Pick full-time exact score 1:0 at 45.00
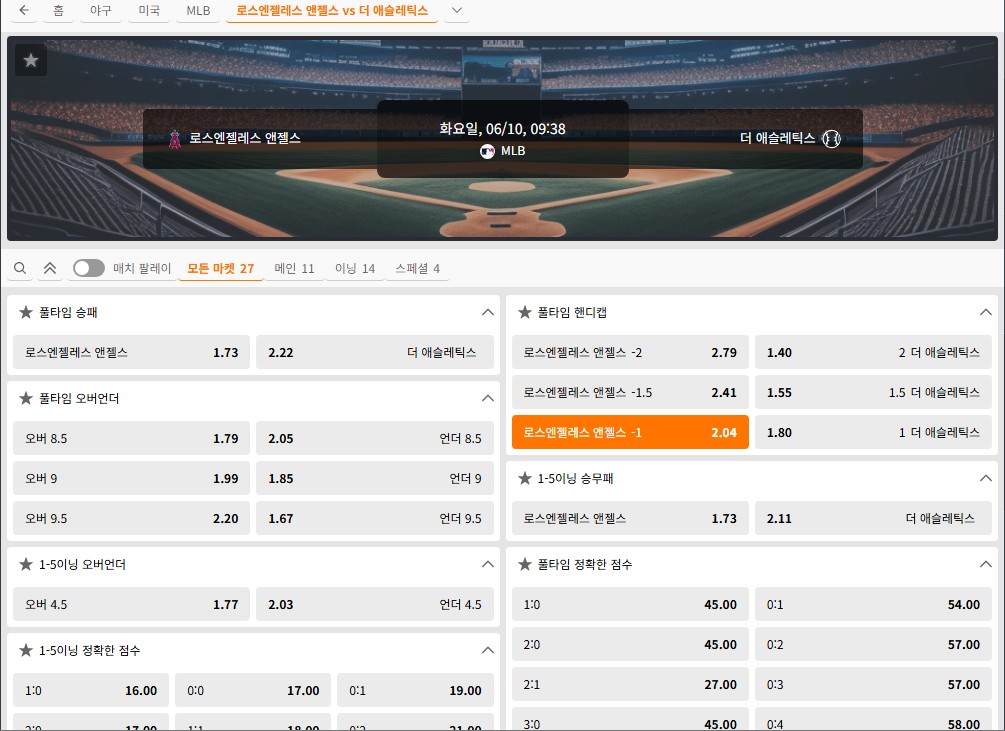This screenshot has height=731, width=1005. [x=630, y=604]
